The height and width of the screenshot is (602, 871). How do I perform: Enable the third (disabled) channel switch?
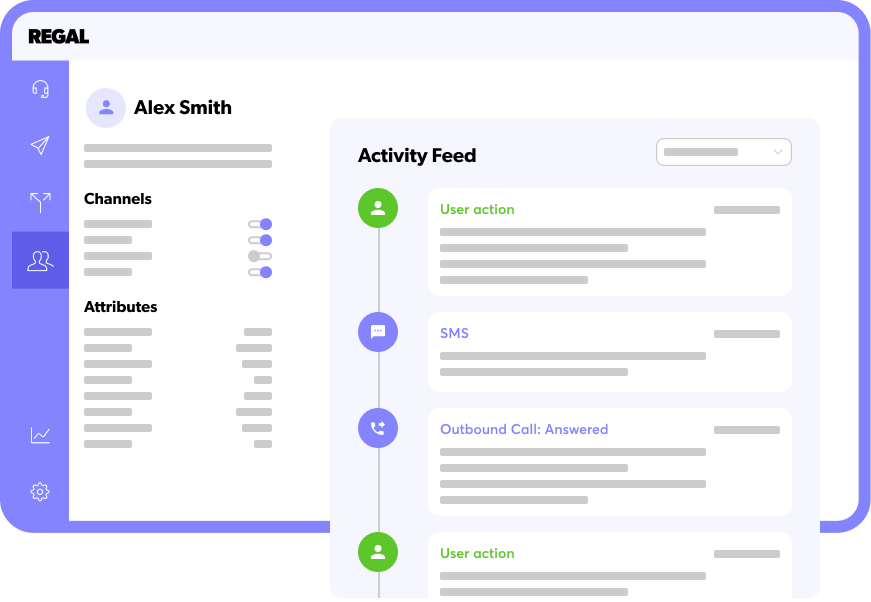[x=260, y=256]
